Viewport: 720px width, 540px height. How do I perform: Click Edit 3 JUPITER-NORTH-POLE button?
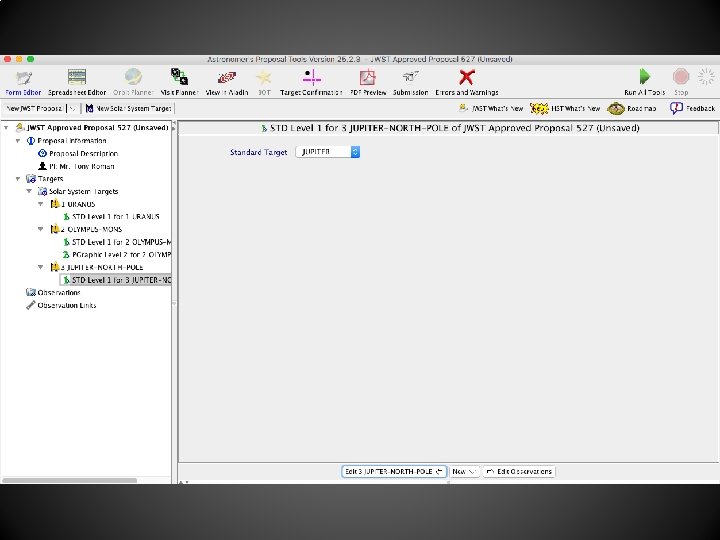tap(394, 472)
